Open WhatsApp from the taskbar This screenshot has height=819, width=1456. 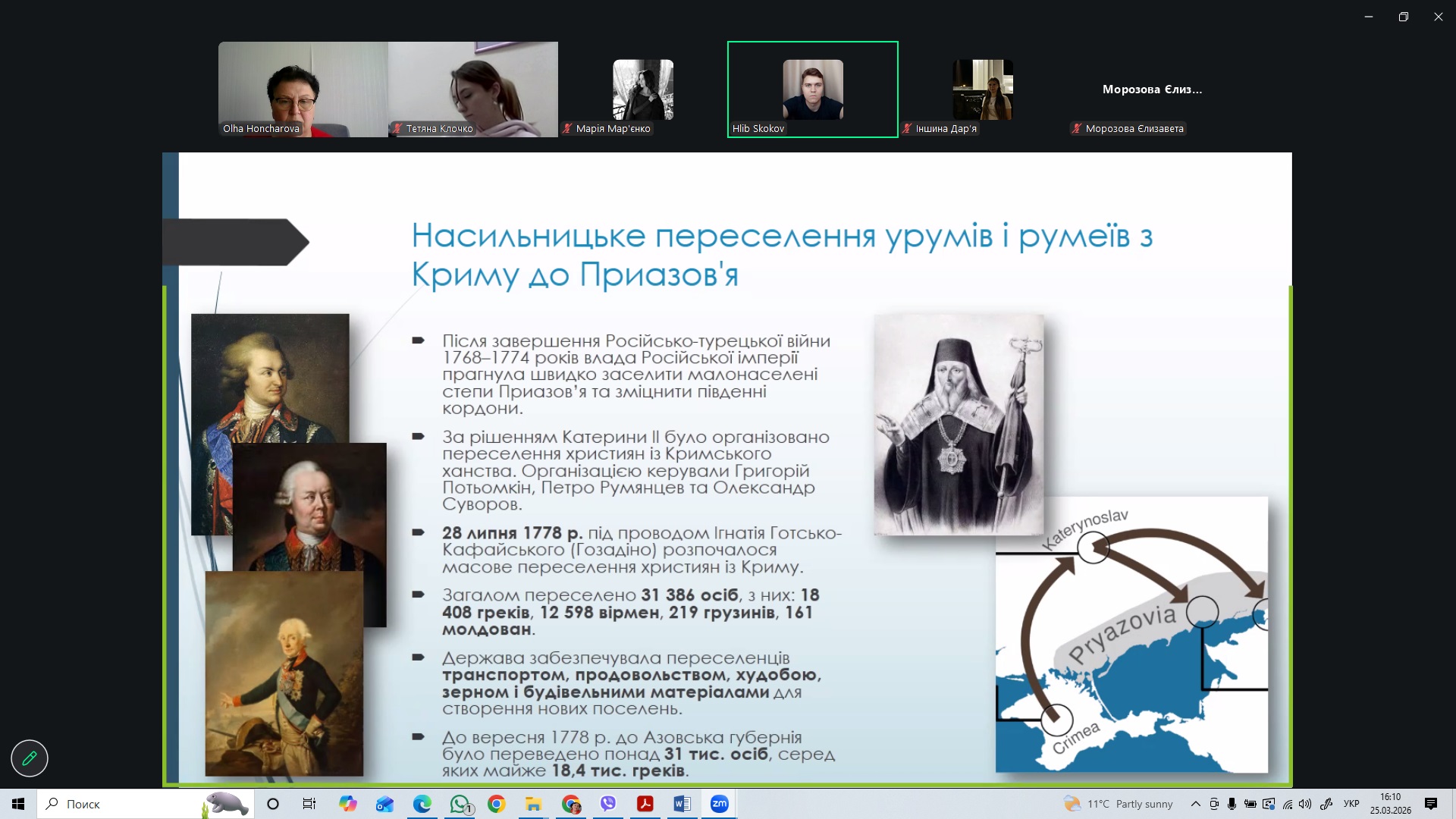(x=460, y=804)
